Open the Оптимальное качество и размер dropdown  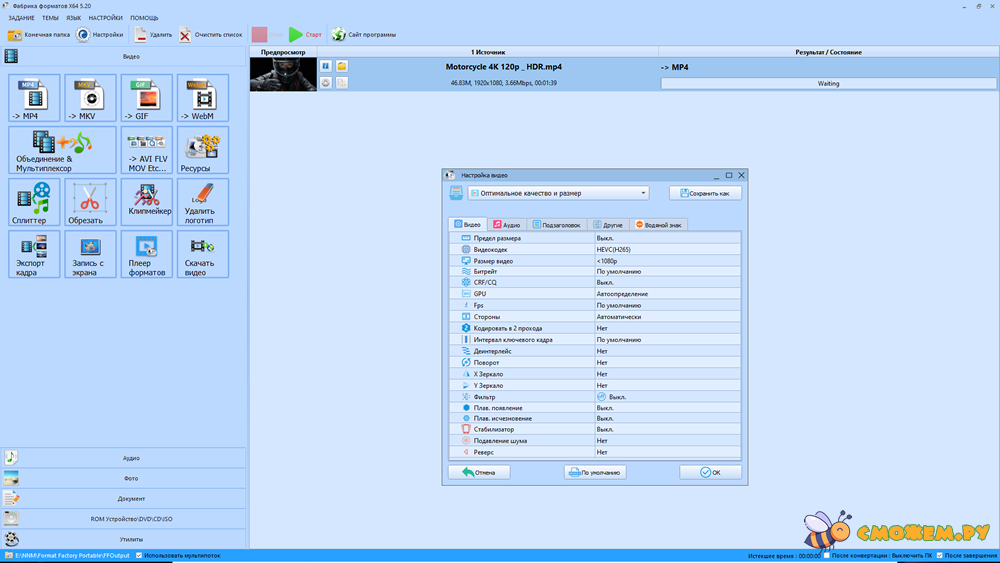[x=558, y=193]
